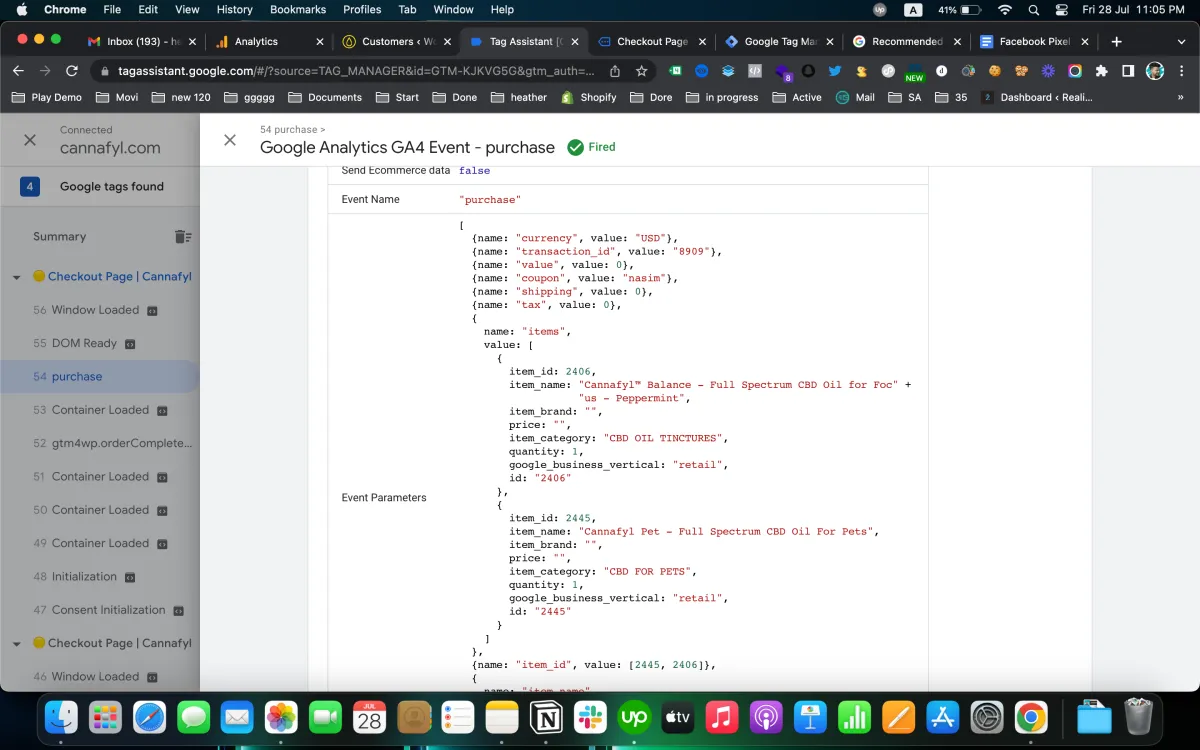
Task: Open the Summary view
Action: [60, 237]
